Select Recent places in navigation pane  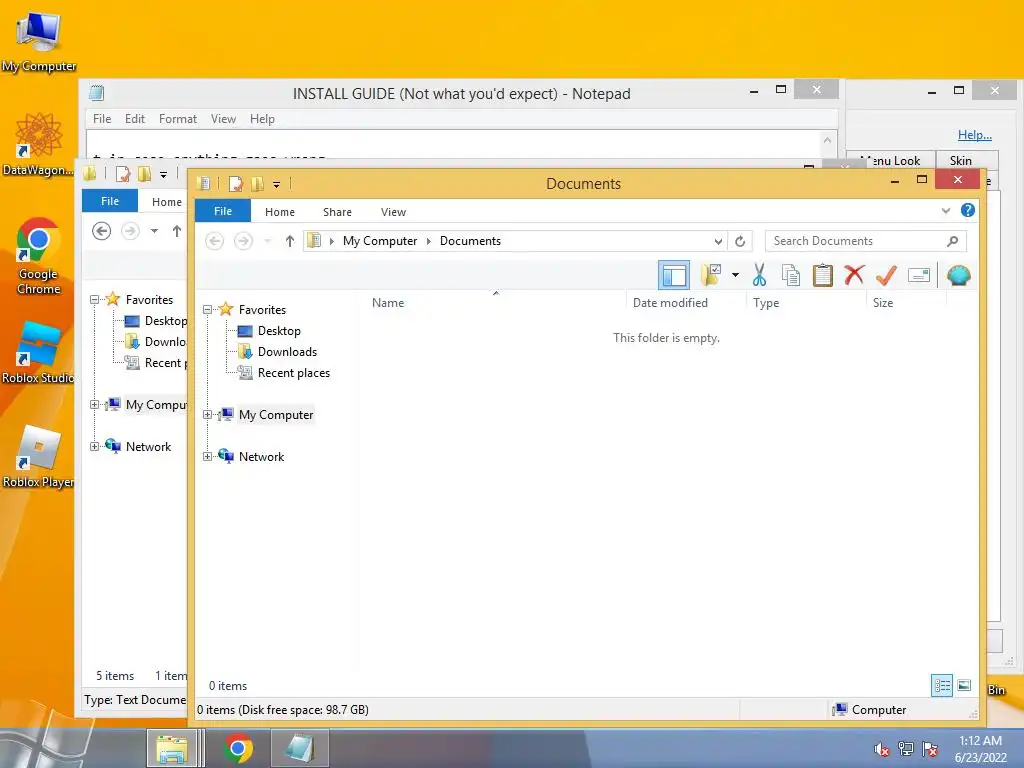(293, 372)
